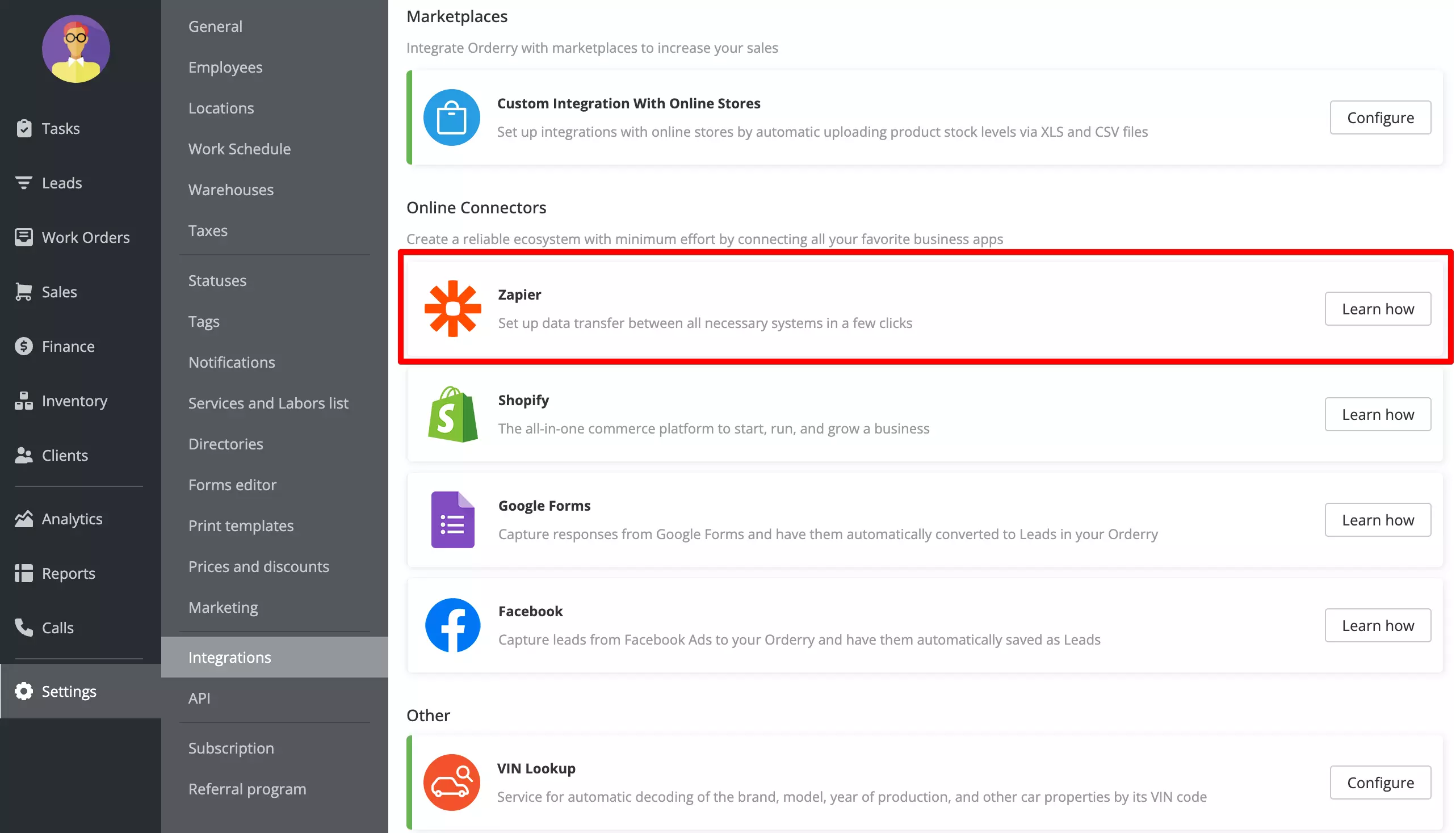Click the Clients people icon
Screen dimensions: 1456x833
coord(23,455)
